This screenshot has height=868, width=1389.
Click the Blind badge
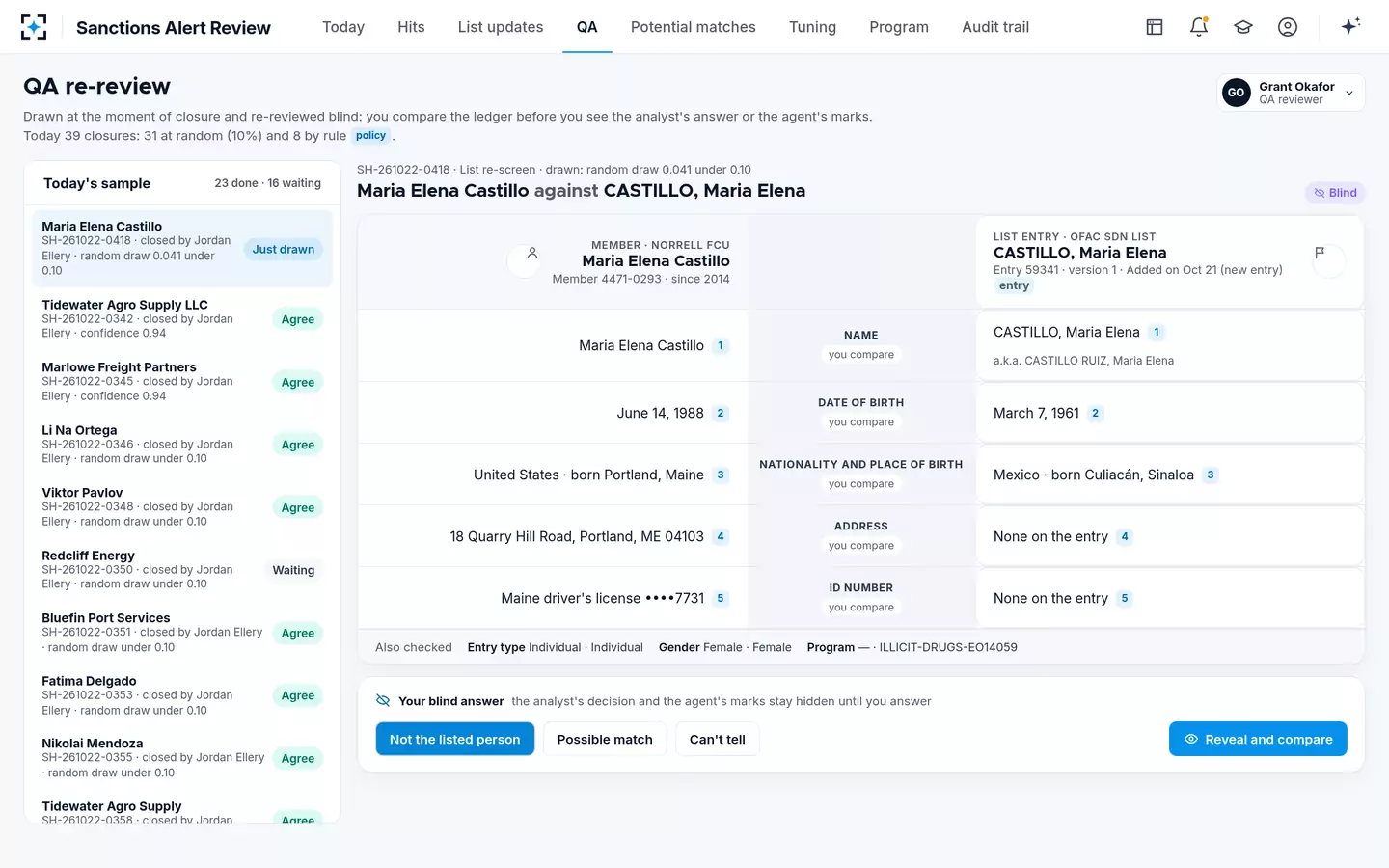point(1335,193)
